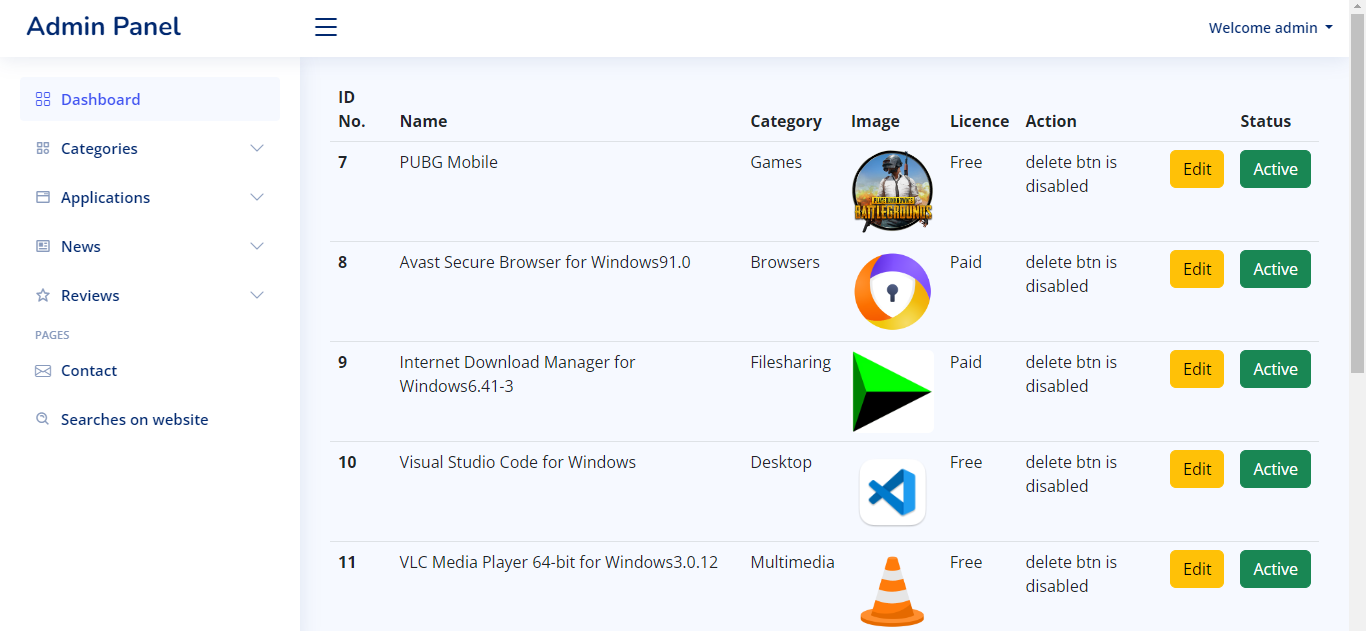Toggle Active status for PUBG Mobile
Screen dimensions: 1366x631
(x=1275, y=169)
